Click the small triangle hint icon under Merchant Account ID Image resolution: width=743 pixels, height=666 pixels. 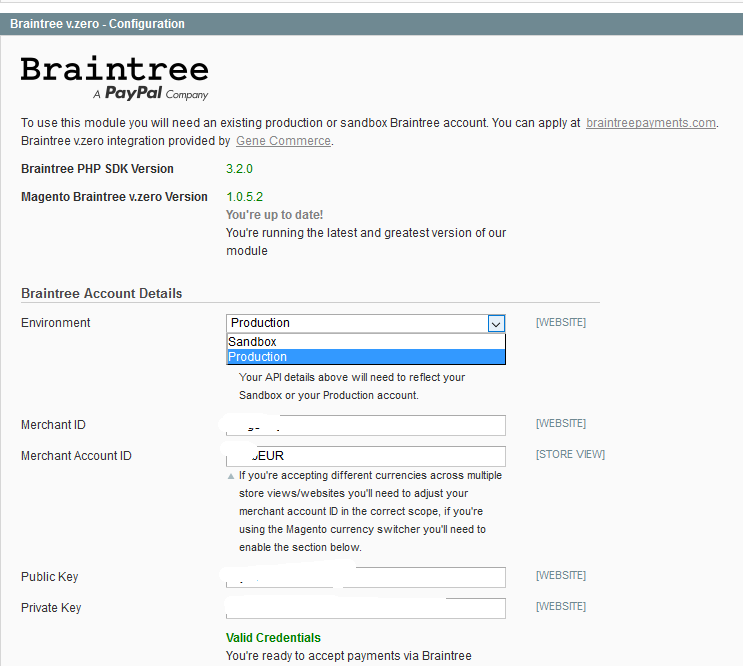(231, 476)
